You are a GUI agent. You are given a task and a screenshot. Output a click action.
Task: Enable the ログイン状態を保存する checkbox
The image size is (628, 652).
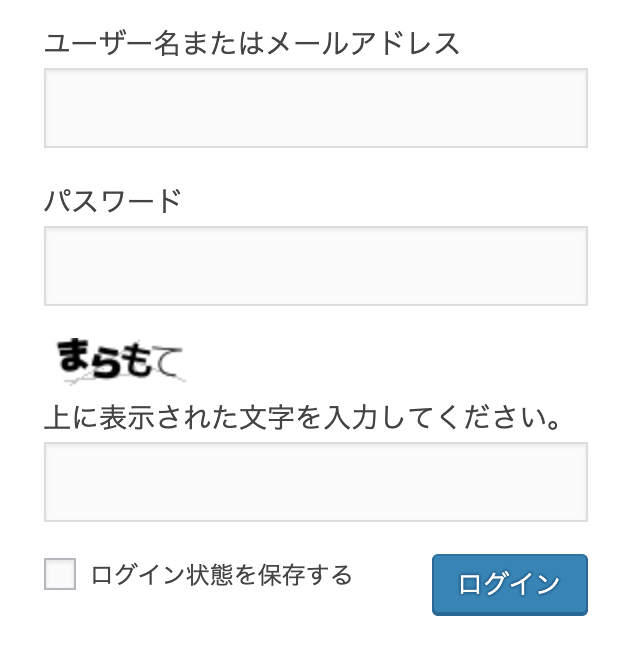[60, 575]
